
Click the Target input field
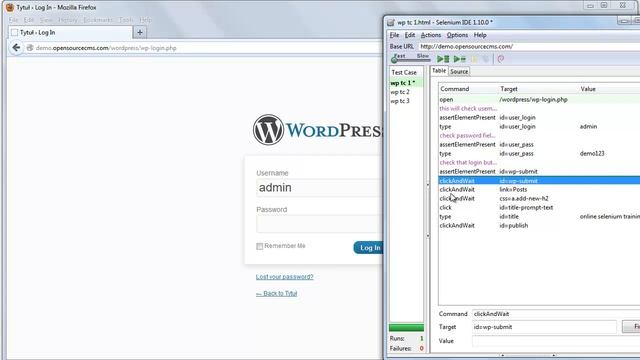click(544, 327)
